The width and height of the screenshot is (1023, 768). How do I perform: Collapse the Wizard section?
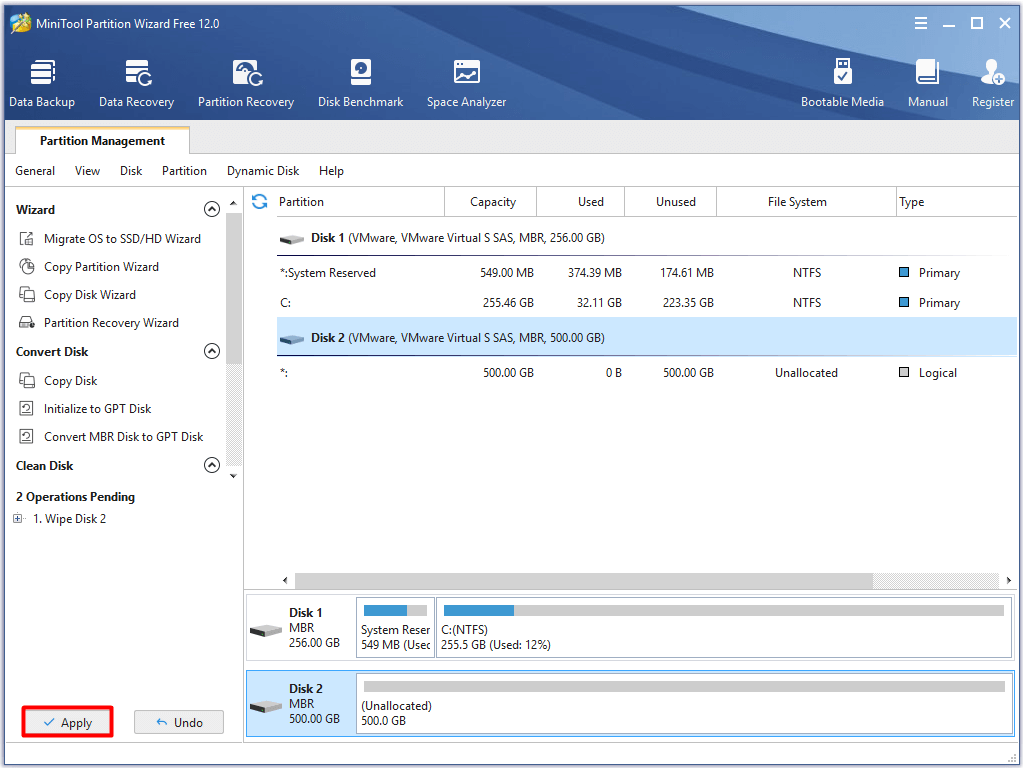pos(211,209)
